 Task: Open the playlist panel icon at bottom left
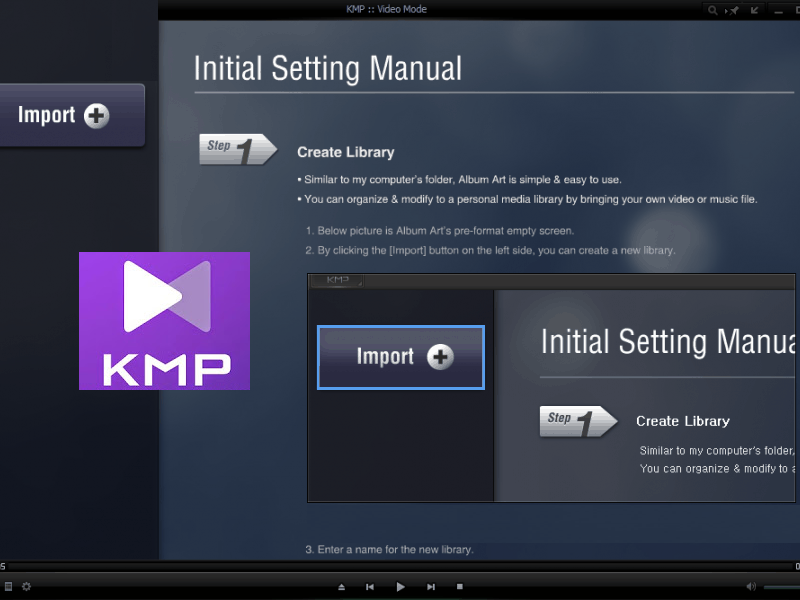(8, 587)
